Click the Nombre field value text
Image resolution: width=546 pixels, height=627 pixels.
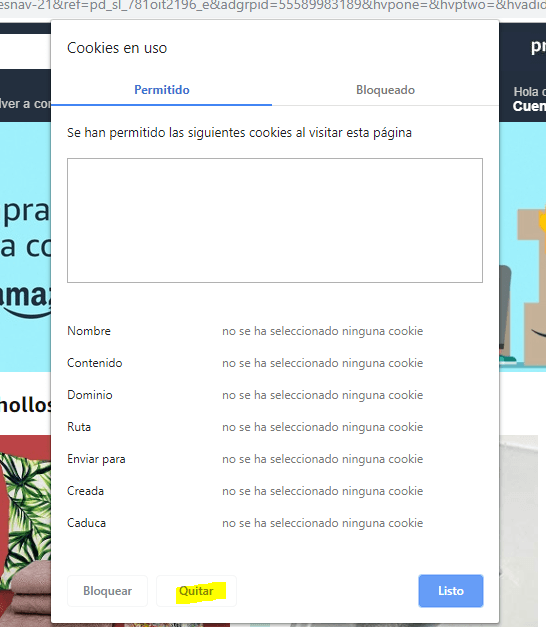pyautogui.click(x=322, y=331)
